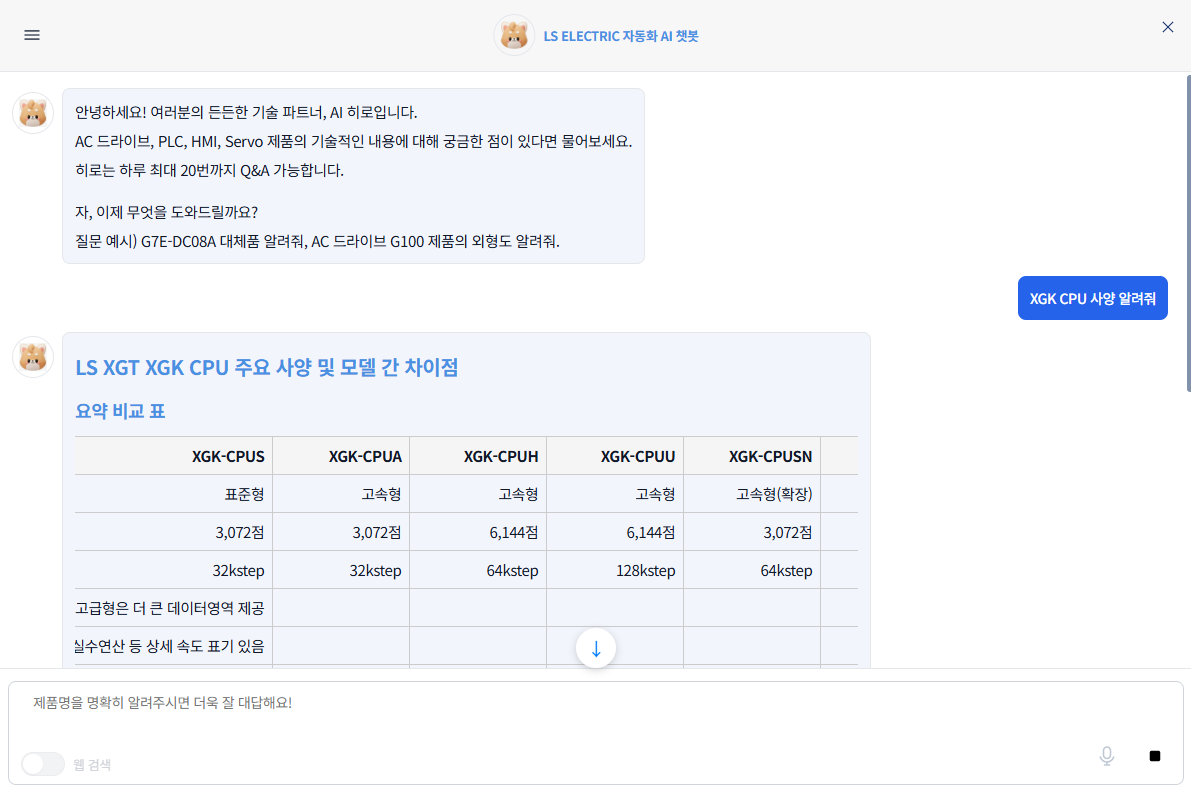Close the chatbot with the X button

[x=1167, y=27]
